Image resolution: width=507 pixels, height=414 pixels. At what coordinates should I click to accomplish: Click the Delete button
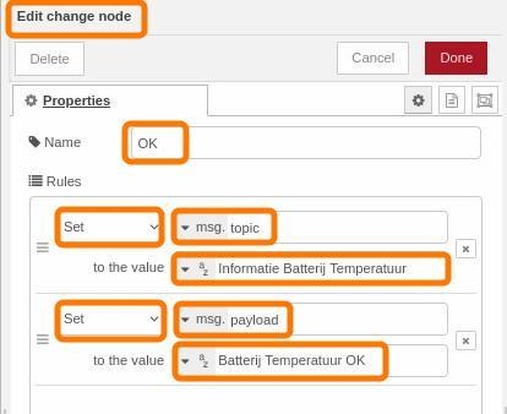[x=49, y=59]
